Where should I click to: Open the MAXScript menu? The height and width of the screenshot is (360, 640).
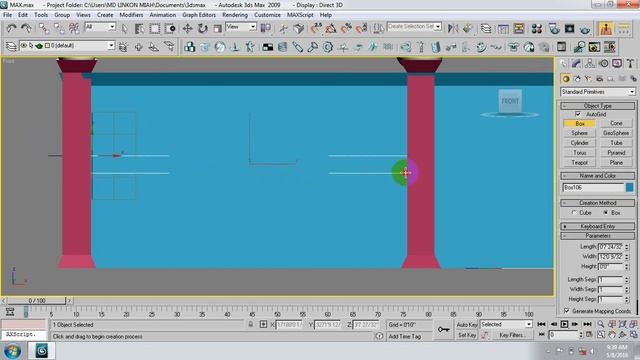300,15
